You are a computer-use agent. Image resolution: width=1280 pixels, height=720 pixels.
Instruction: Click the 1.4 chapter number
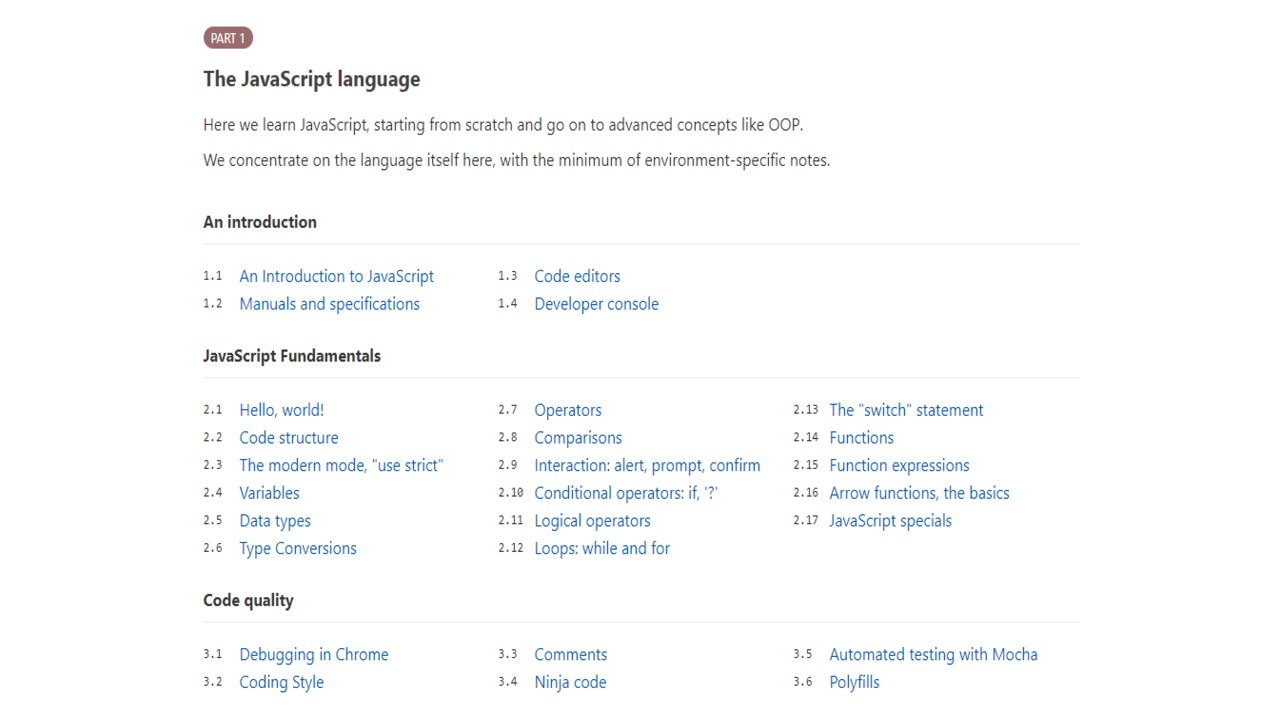[507, 304]
